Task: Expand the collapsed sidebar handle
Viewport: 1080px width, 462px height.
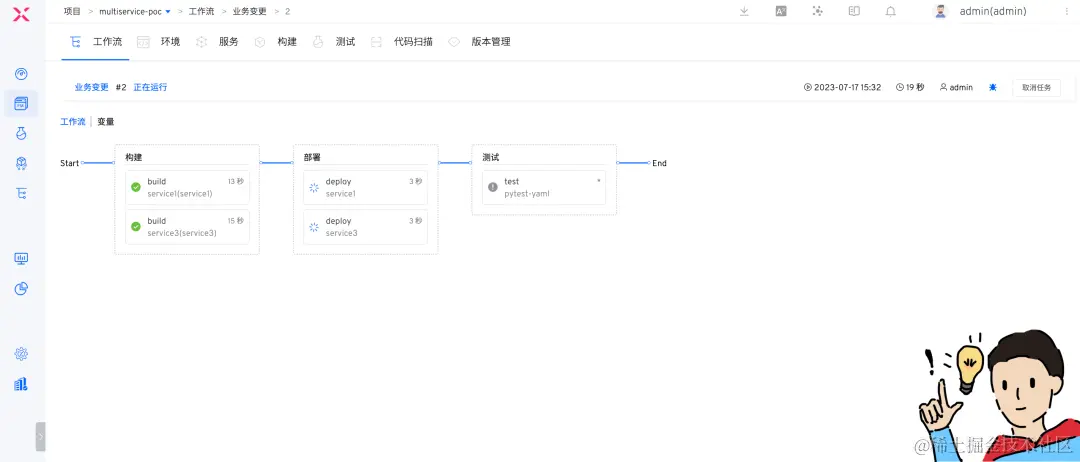Action: click(x=40, y=436)
